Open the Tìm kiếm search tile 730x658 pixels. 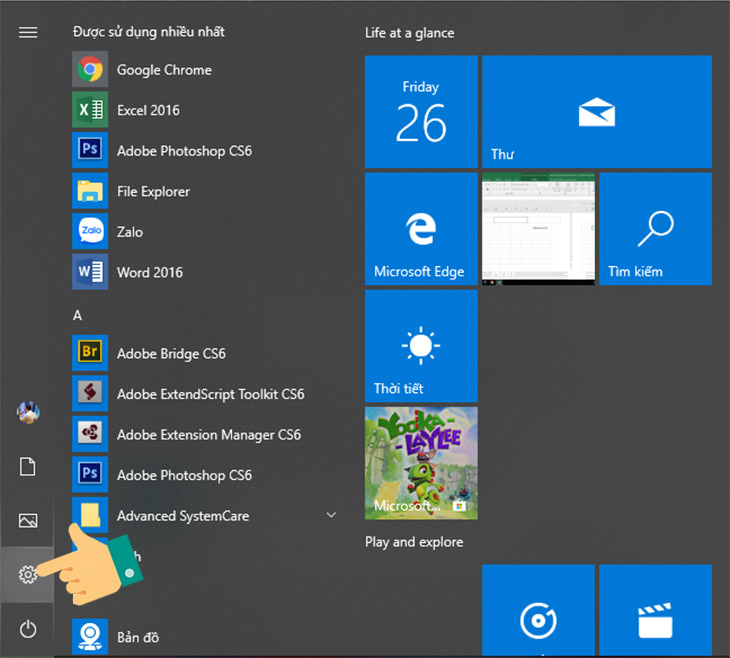pos(656,229)
